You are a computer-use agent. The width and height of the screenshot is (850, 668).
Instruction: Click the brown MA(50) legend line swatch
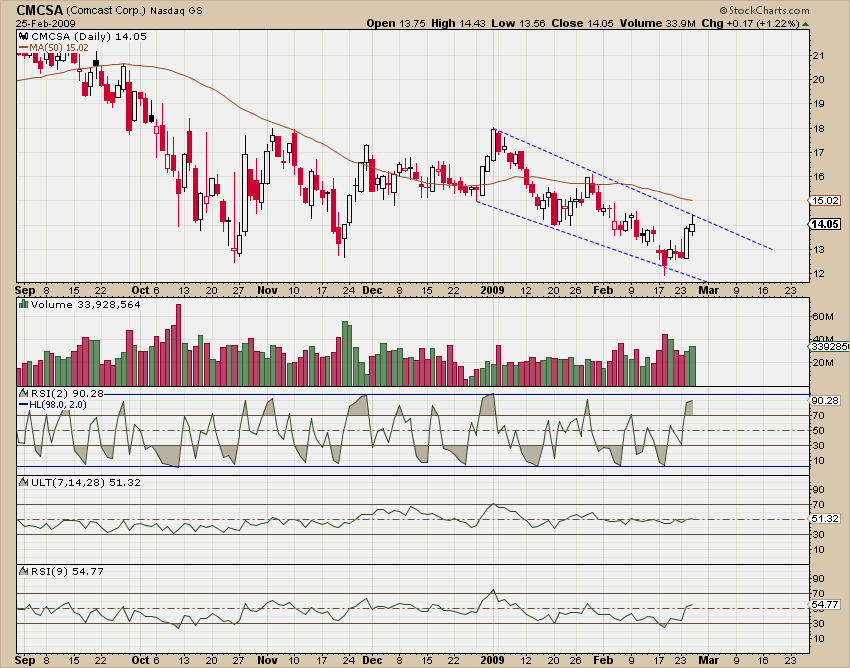pos(23,48)
